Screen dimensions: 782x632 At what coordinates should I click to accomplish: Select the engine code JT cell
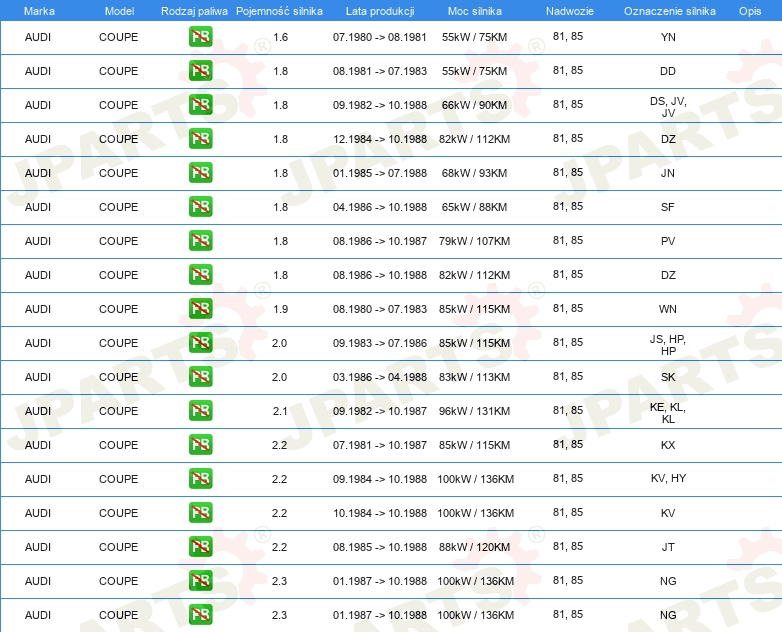(668, 547)
